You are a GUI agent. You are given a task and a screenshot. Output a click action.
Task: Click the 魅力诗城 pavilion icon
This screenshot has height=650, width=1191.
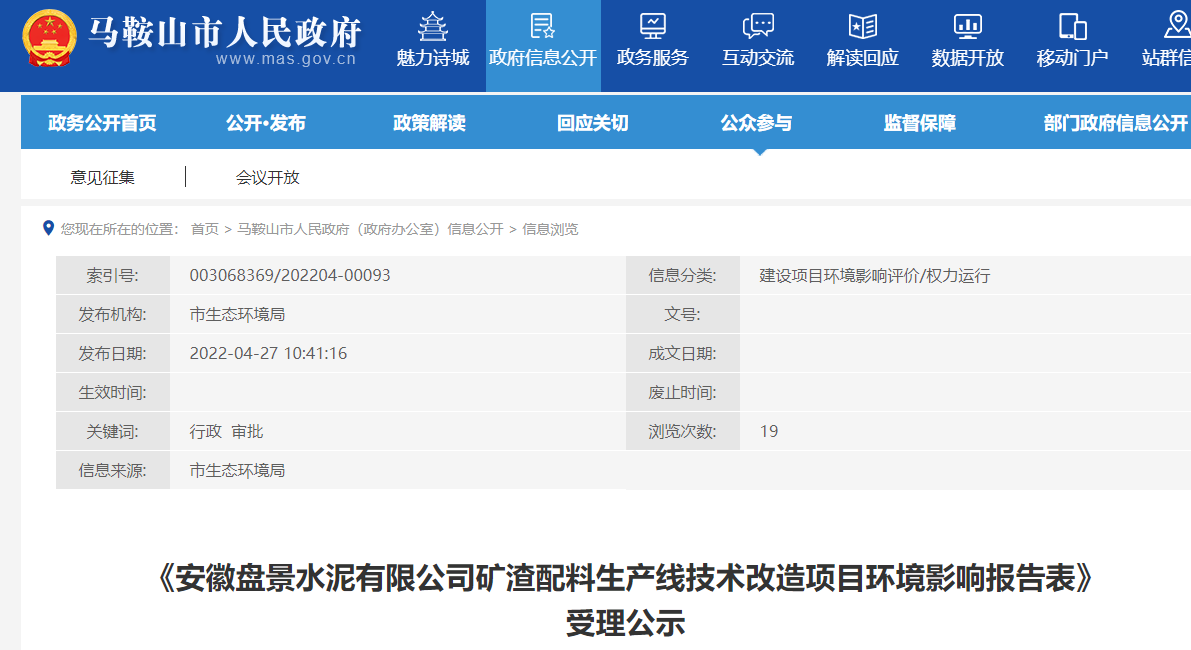pyautogui.click(x=432, y=26)
